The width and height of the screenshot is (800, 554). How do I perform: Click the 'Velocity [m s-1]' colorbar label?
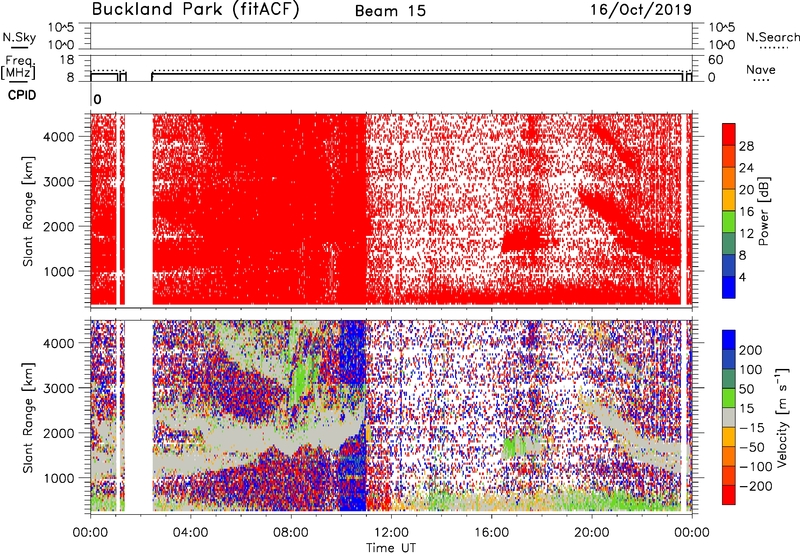(x=781, y=417)
